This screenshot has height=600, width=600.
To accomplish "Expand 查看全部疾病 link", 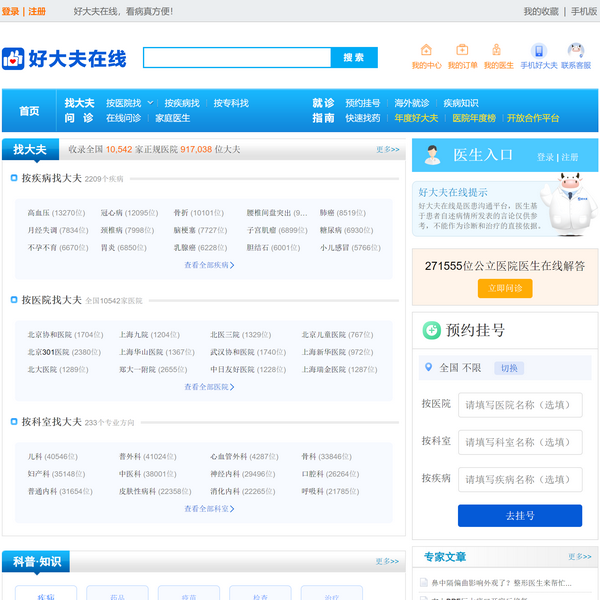I will (208, 266).
